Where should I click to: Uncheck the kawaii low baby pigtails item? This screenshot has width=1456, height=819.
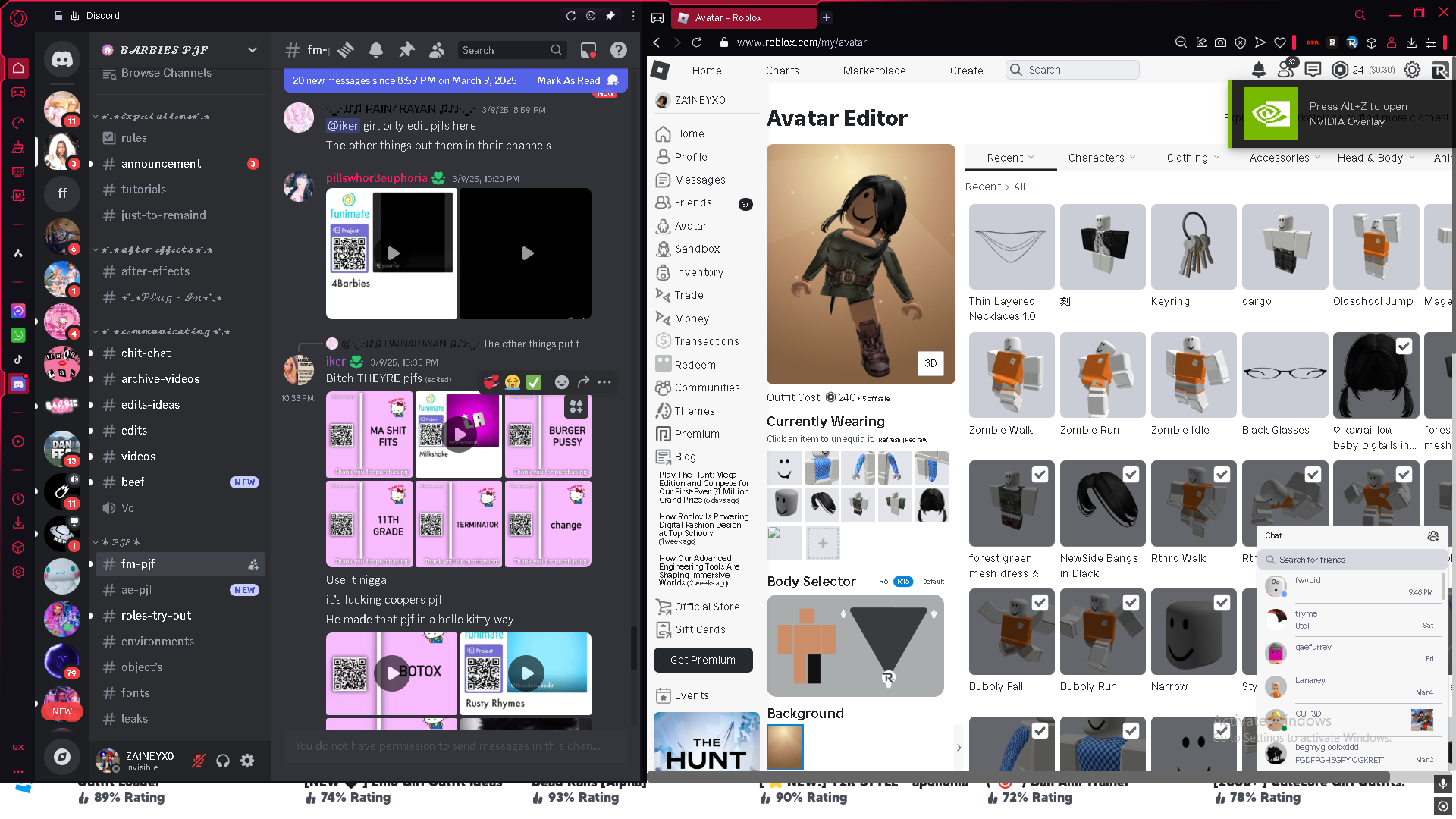tap(1404, 347)
